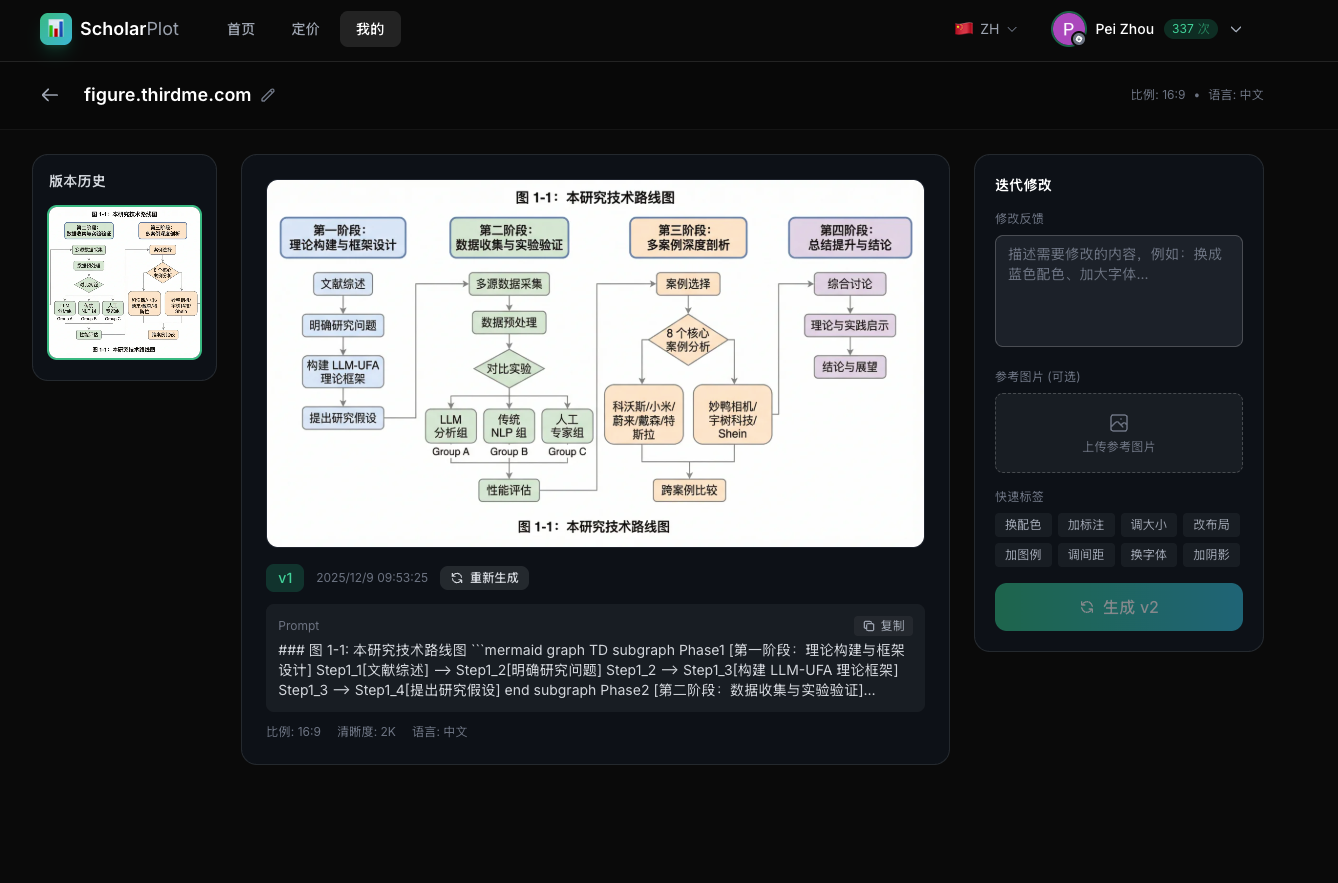This screenshot has height=883, width=1338.
Task: Click the ScholarPlot logo icon
Action: pyautogui.click(x=56, y=29)
